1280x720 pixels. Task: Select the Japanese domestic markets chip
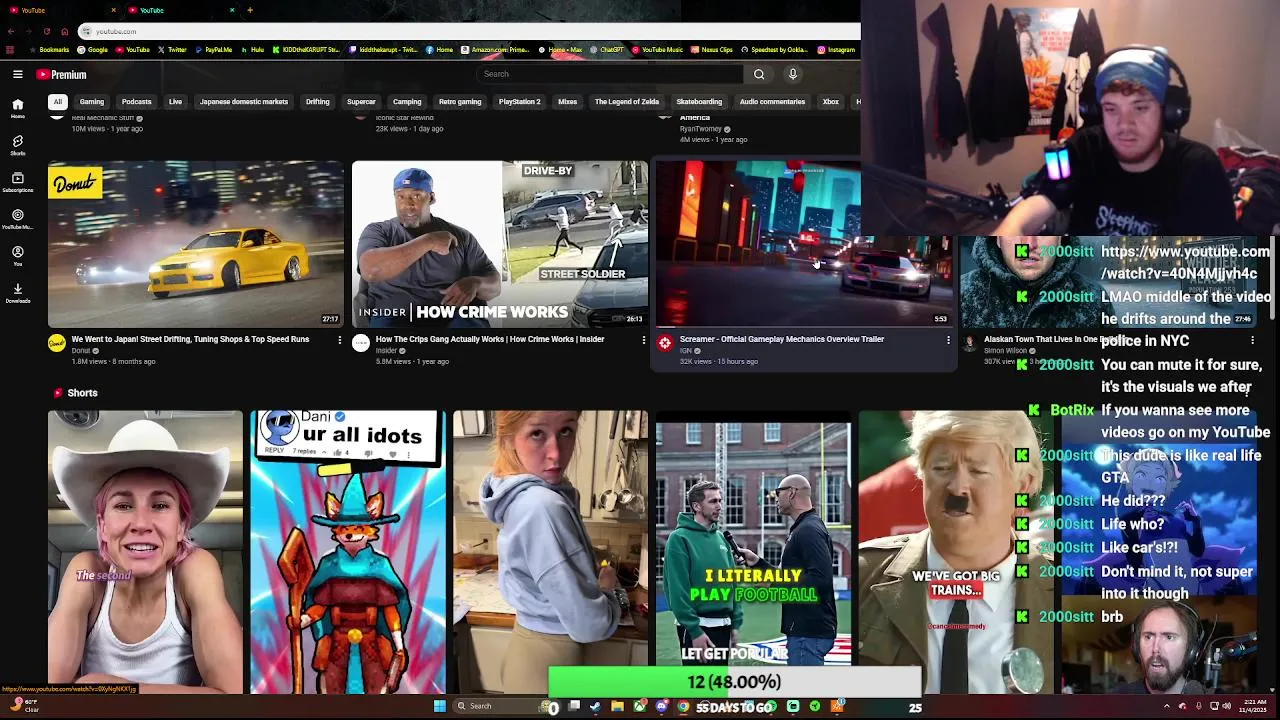[x=244, y=101]
